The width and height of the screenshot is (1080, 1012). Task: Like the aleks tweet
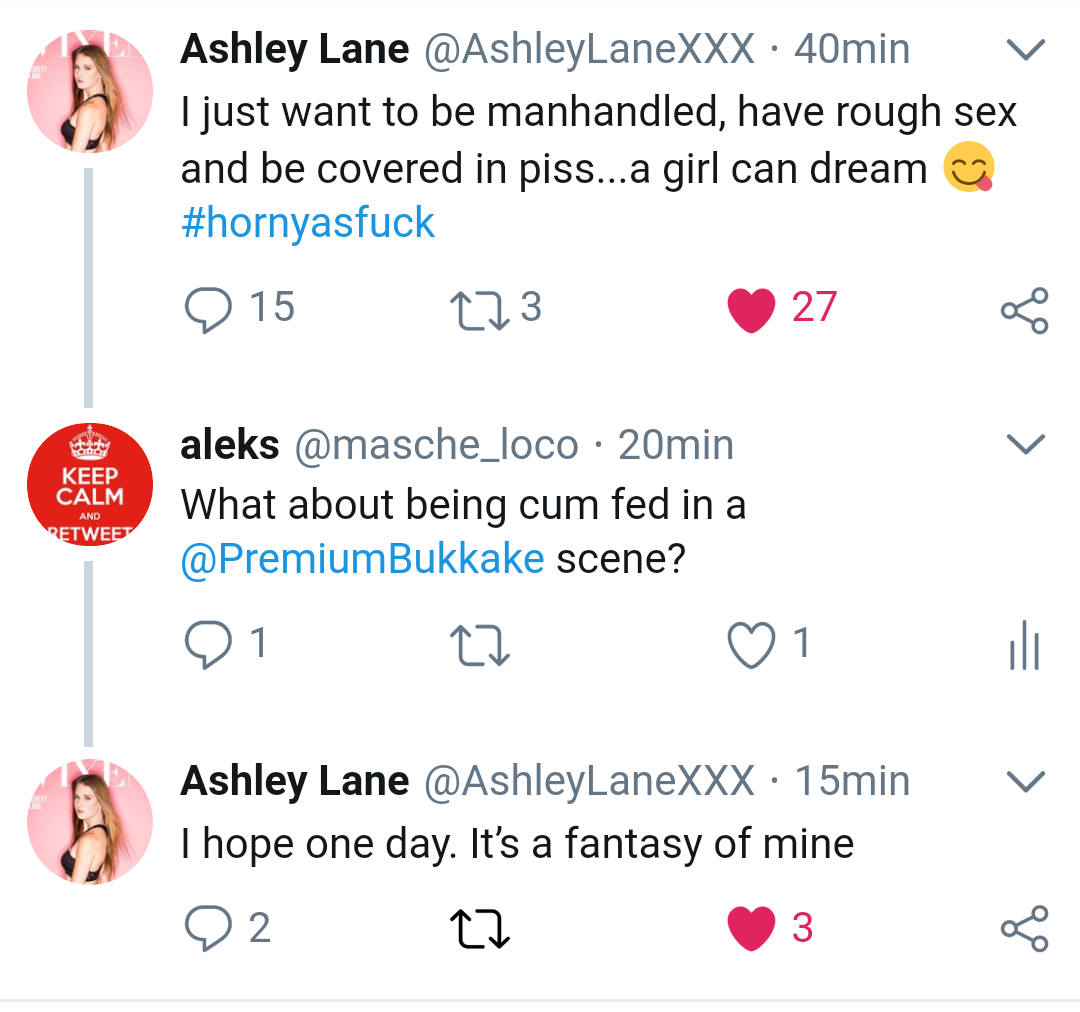[751, 645]
